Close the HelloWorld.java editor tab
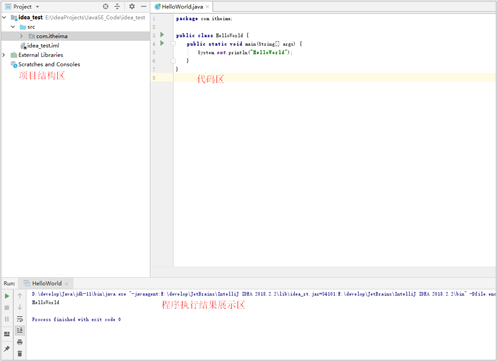497x361 pixels. [207, 7]
